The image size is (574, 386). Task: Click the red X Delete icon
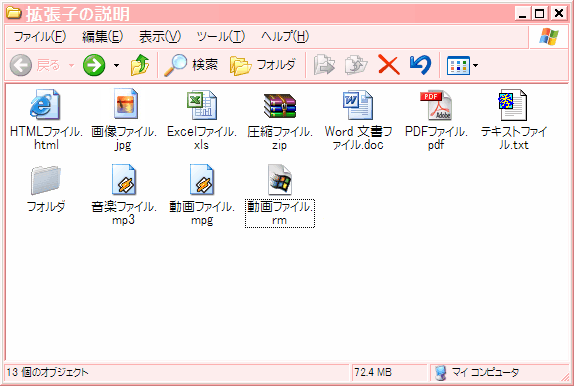388,65
